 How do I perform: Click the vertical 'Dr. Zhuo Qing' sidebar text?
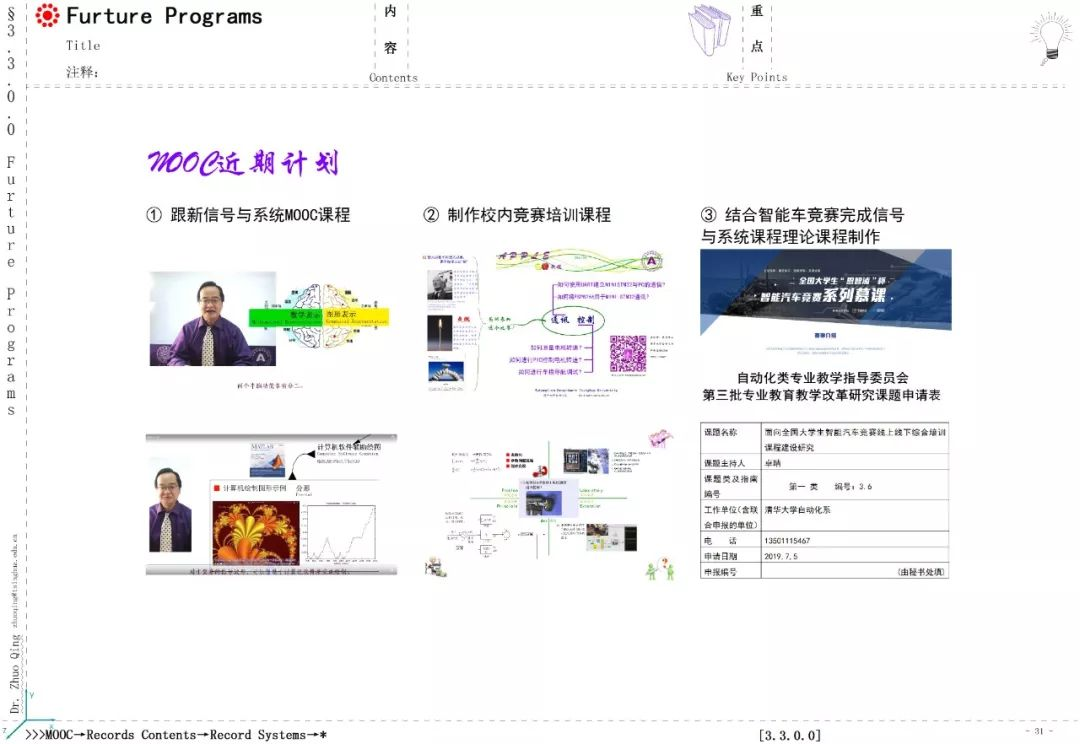15,673
